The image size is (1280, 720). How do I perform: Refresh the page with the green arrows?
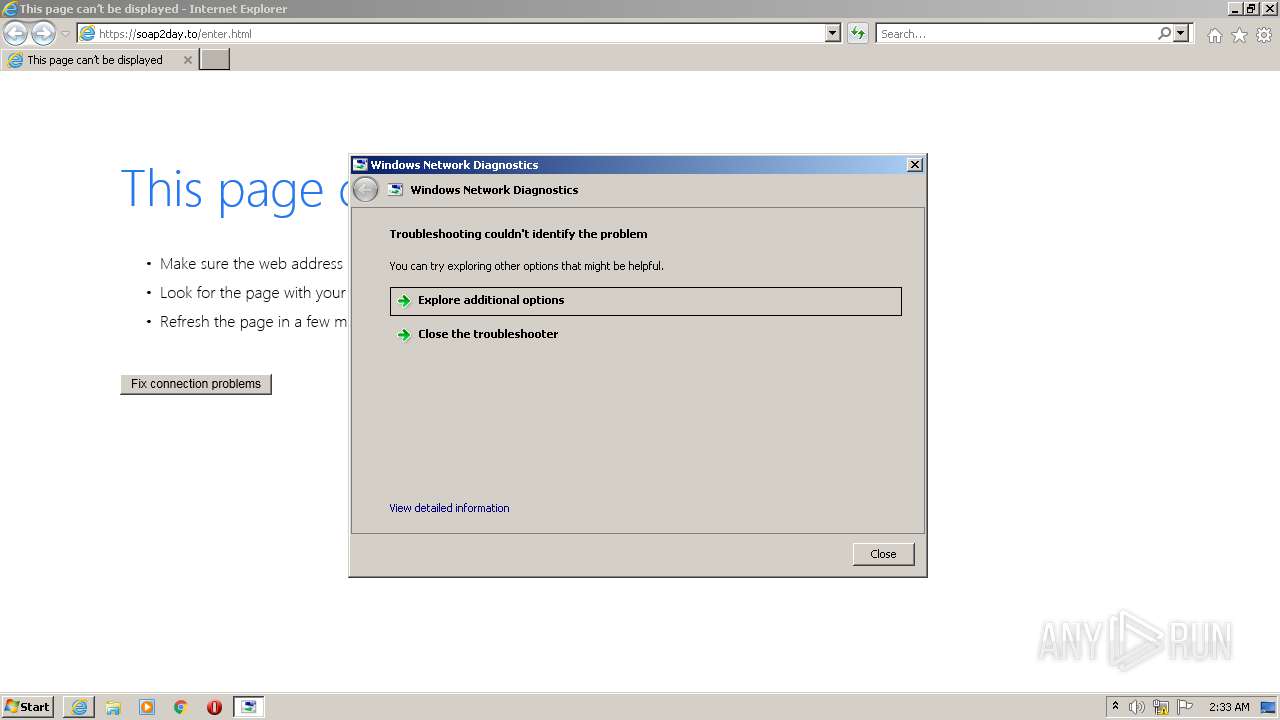[857, 34]
